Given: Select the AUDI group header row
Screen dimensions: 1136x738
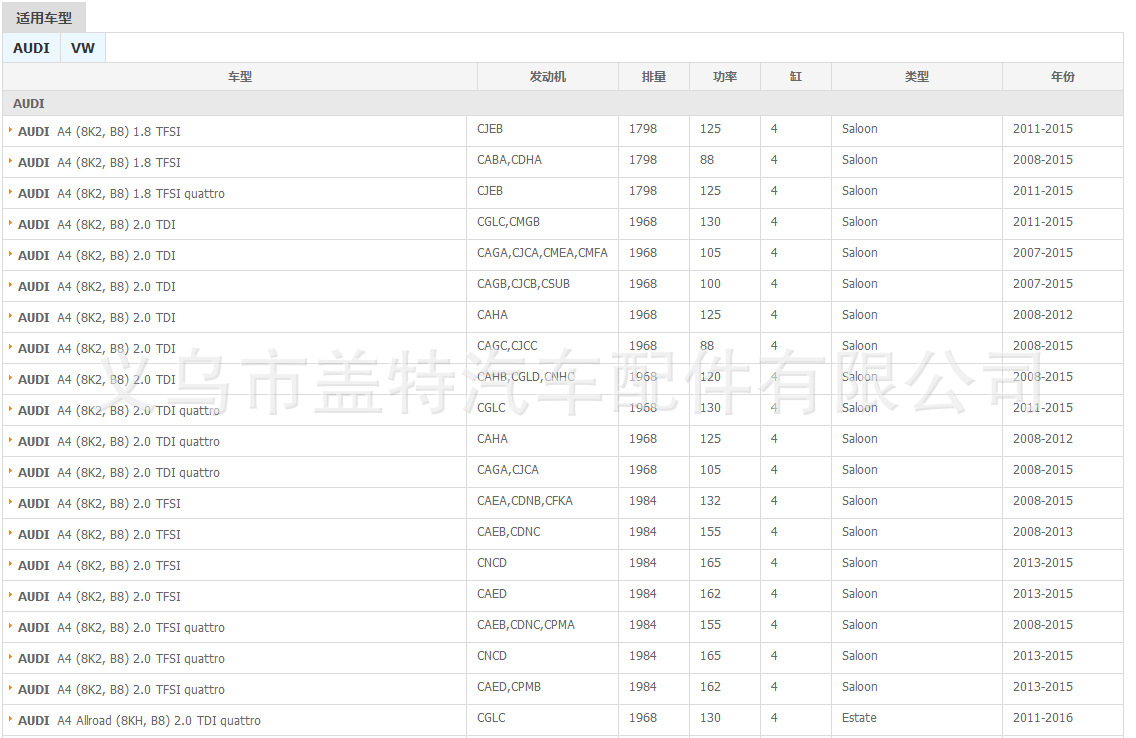Looking at the screenshot, I should coord(563,104).
